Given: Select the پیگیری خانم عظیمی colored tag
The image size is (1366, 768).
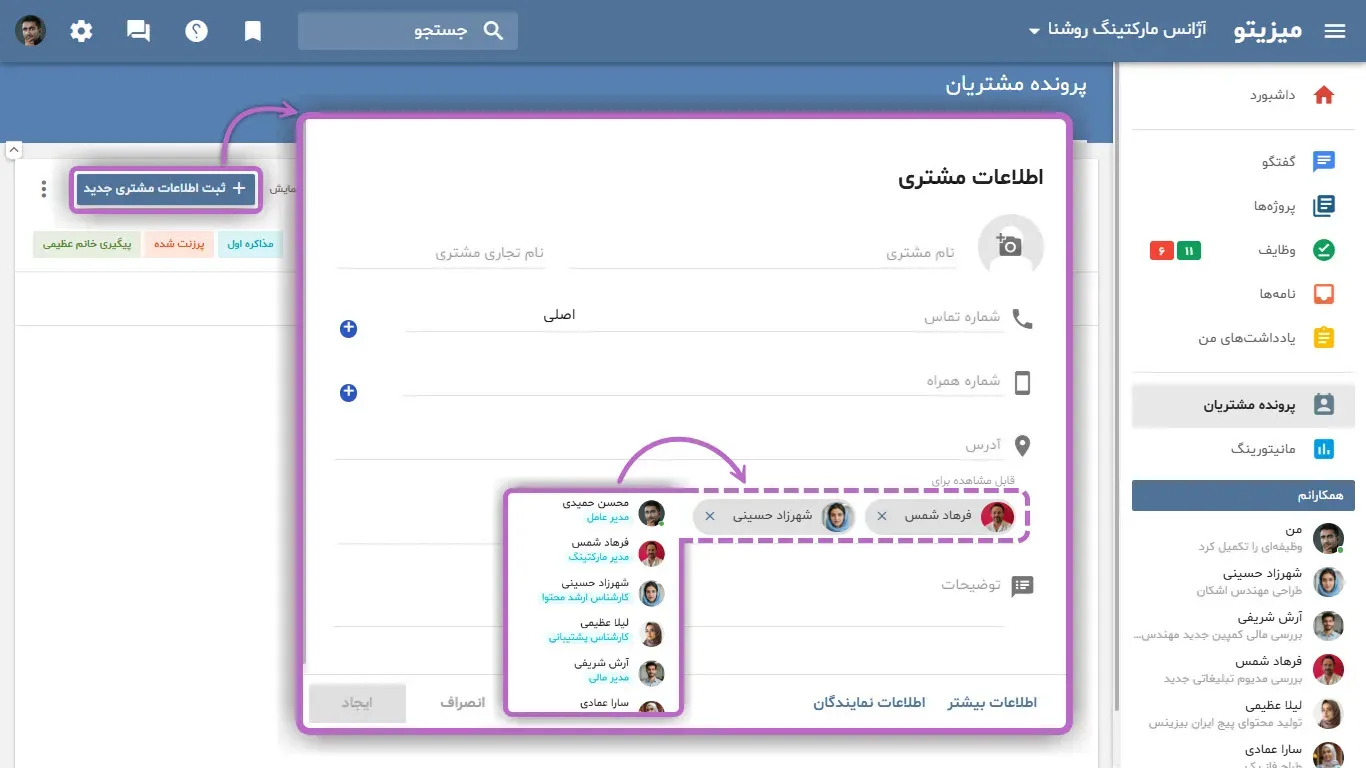Looking at the screenshot, I should pos(87,244).
